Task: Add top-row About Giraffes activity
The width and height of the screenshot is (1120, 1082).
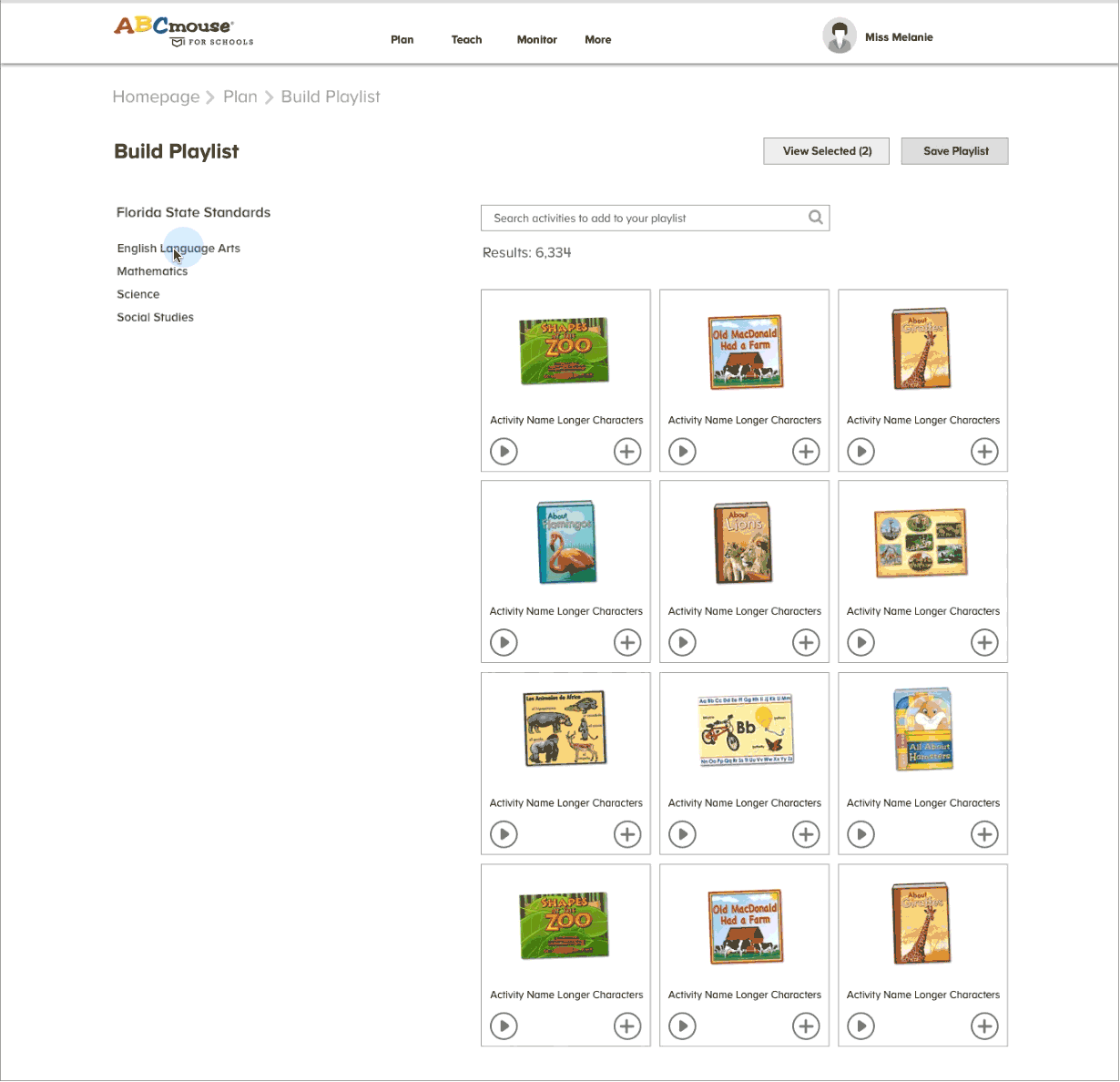Action: click(984, 452)
